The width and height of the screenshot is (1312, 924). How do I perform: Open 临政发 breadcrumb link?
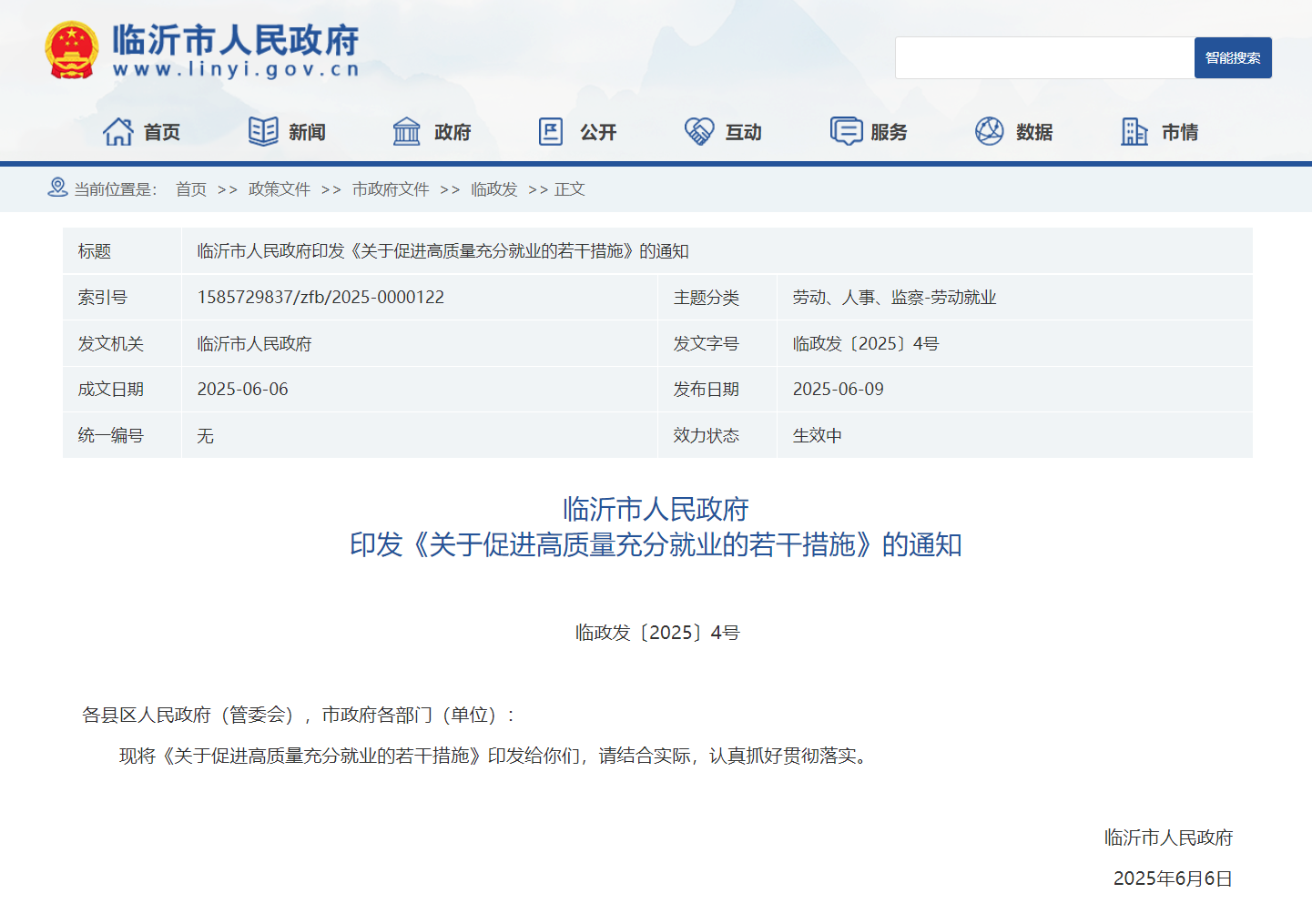coord(494,189)
